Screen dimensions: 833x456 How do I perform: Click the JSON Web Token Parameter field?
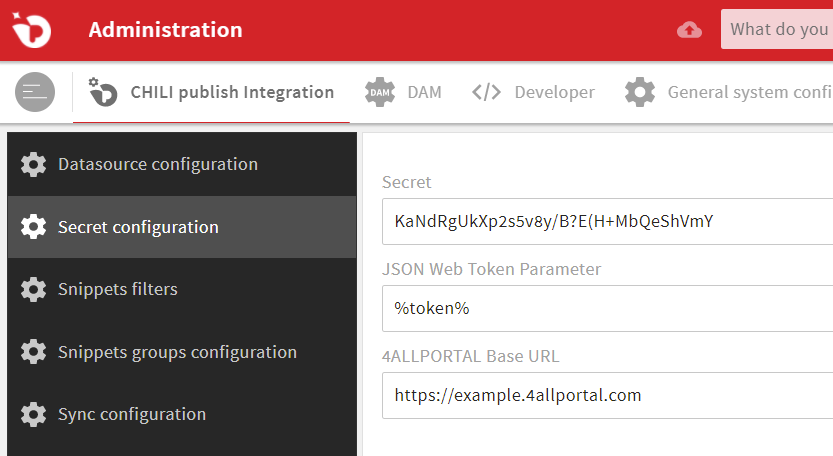click(607, 308)
